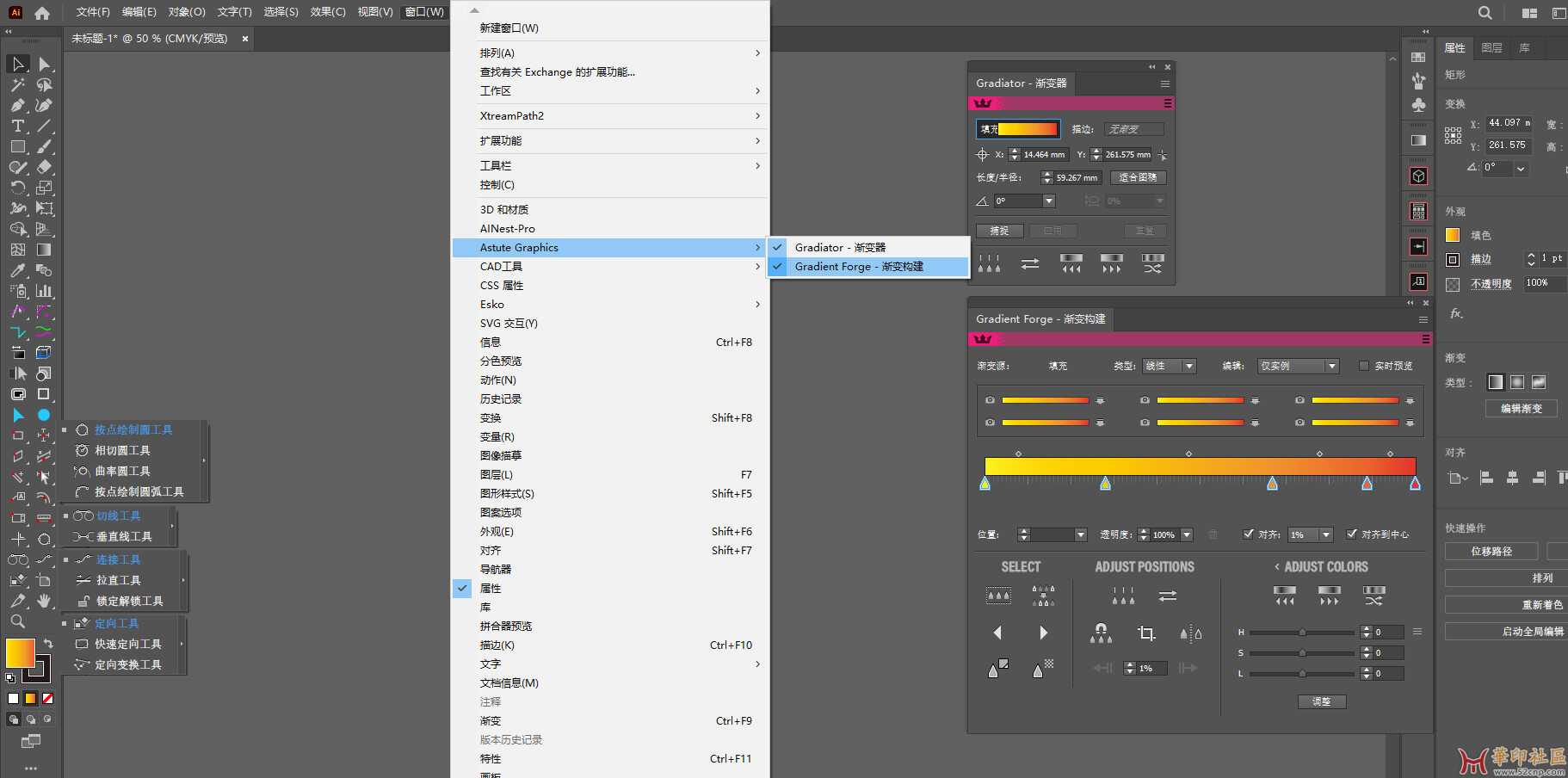Click the Illustrator home icon
This screenshot has width=1568, height=778.
pos(42,13)
